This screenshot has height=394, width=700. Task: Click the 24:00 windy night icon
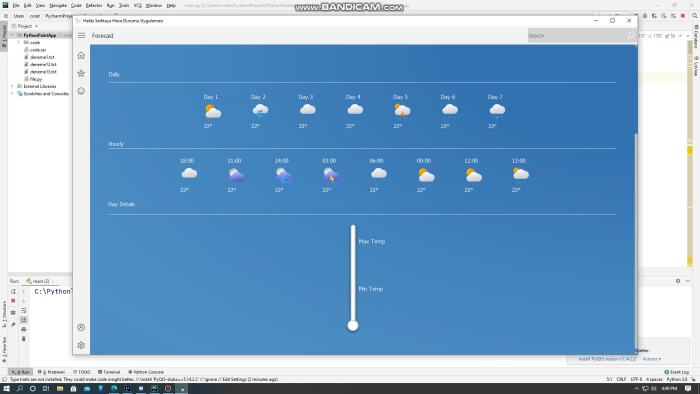click(x=284, y=175)
